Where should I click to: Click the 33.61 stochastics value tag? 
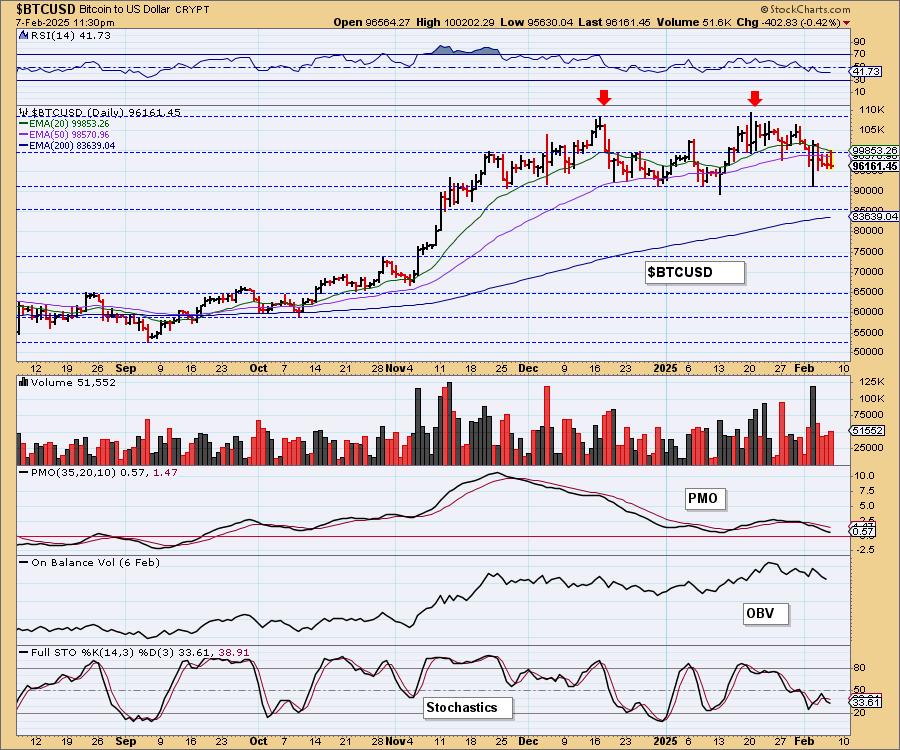[x=866, y=702]
